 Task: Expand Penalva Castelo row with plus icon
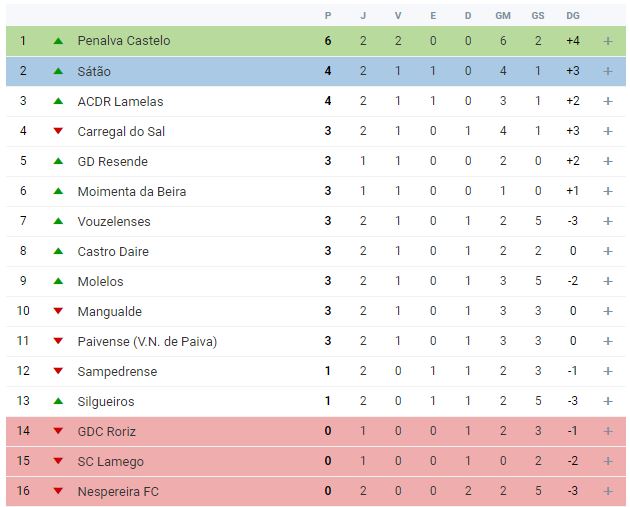tap(607, 41)
